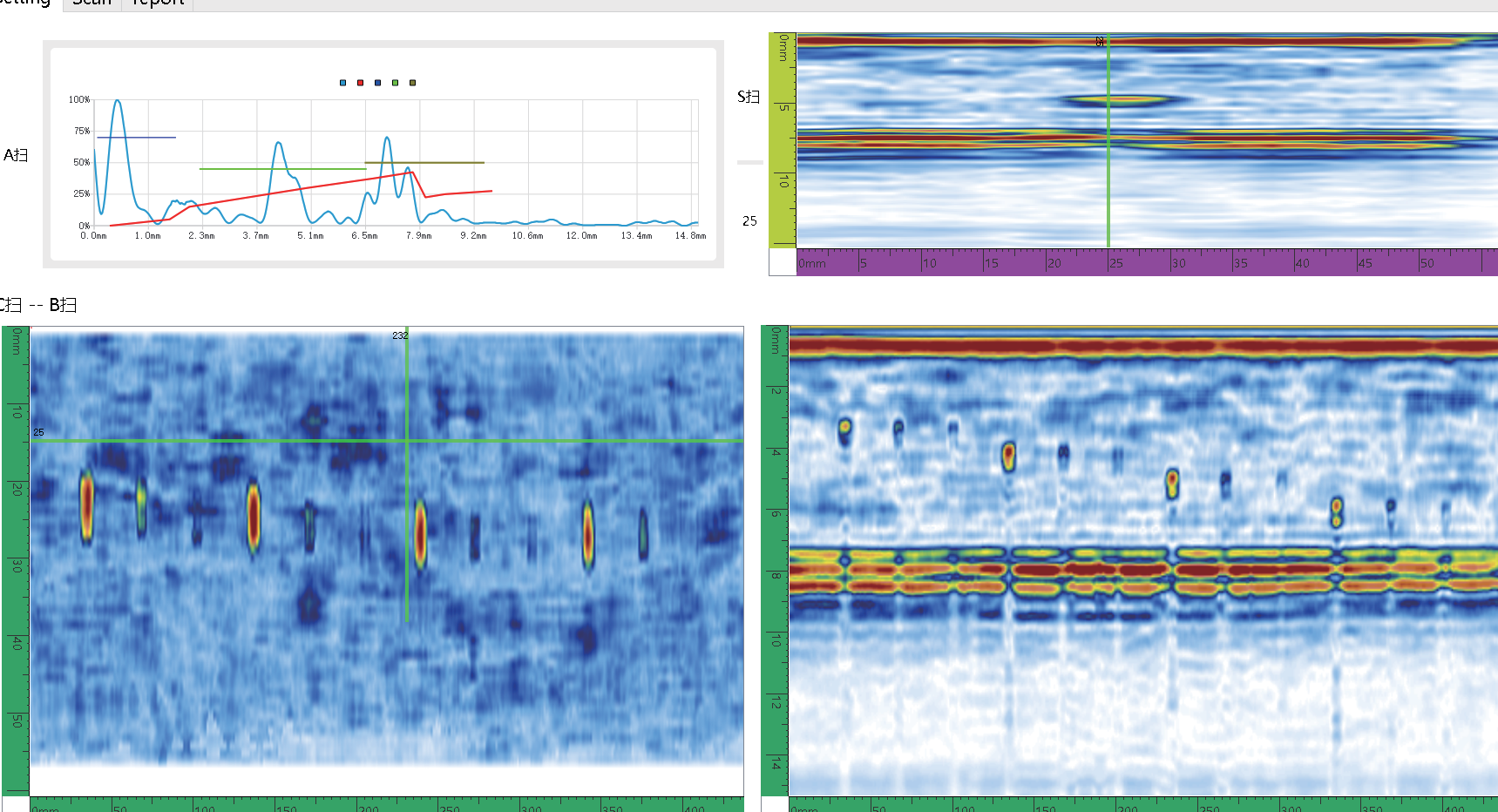Click the A-scan peak at 100% amplitude
The image size is (1498, 812).
(x=118, y=102)
